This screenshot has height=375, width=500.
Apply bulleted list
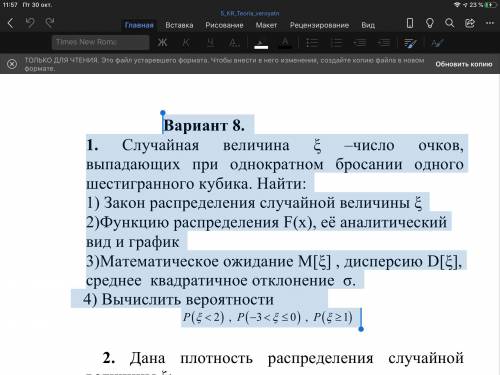(x=312, y=42)
